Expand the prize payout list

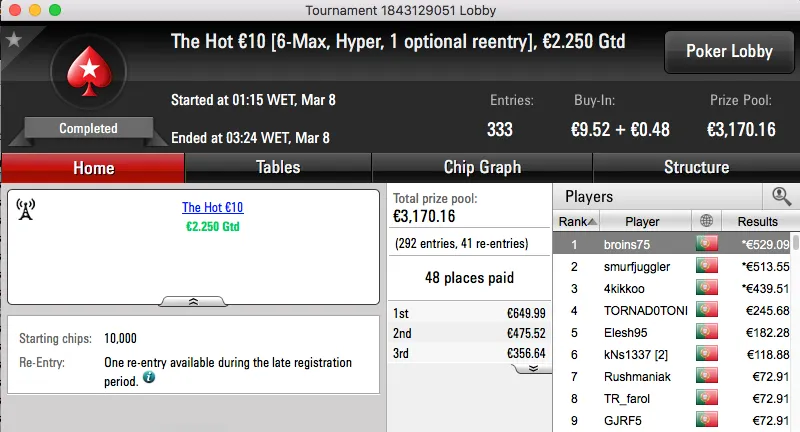(533, 368)
